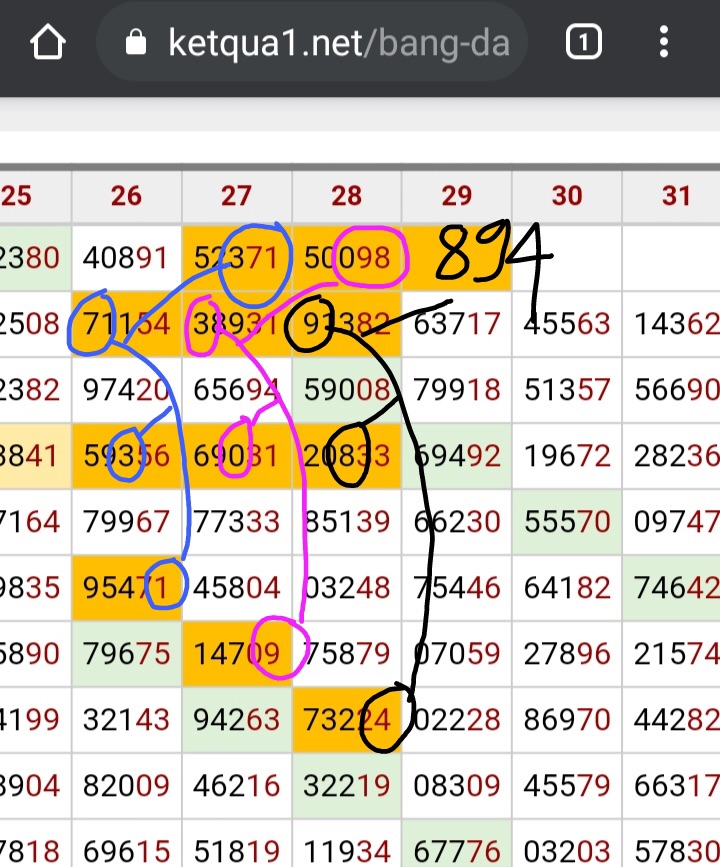The height and width of the screenshot is (867, 720).
Task: Select column header 27
Action: (x=236, y=195)
